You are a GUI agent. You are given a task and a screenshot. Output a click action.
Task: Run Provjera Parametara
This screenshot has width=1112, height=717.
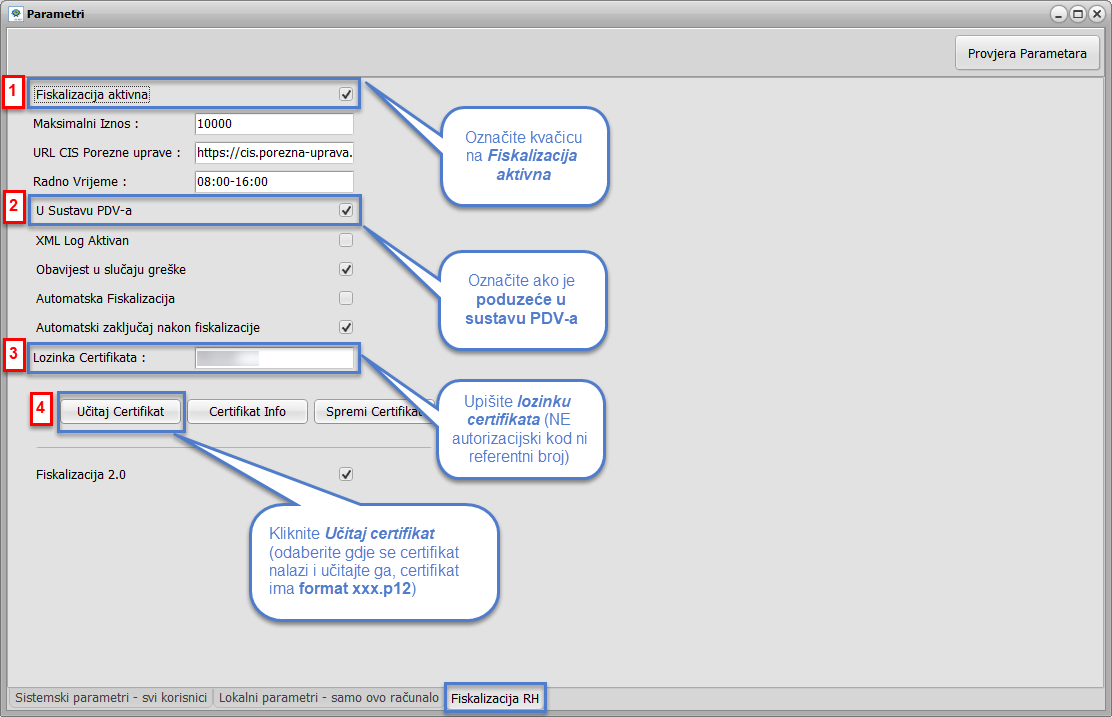pos(1027,54)
